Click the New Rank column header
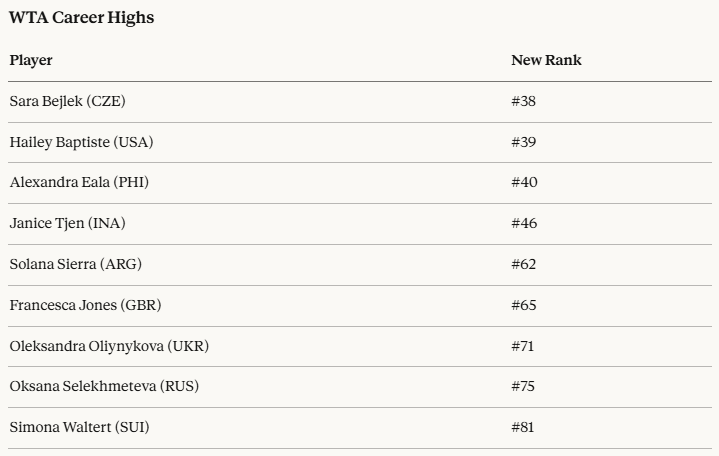This screenshot has width=719, height=456. tap(546, 60)
